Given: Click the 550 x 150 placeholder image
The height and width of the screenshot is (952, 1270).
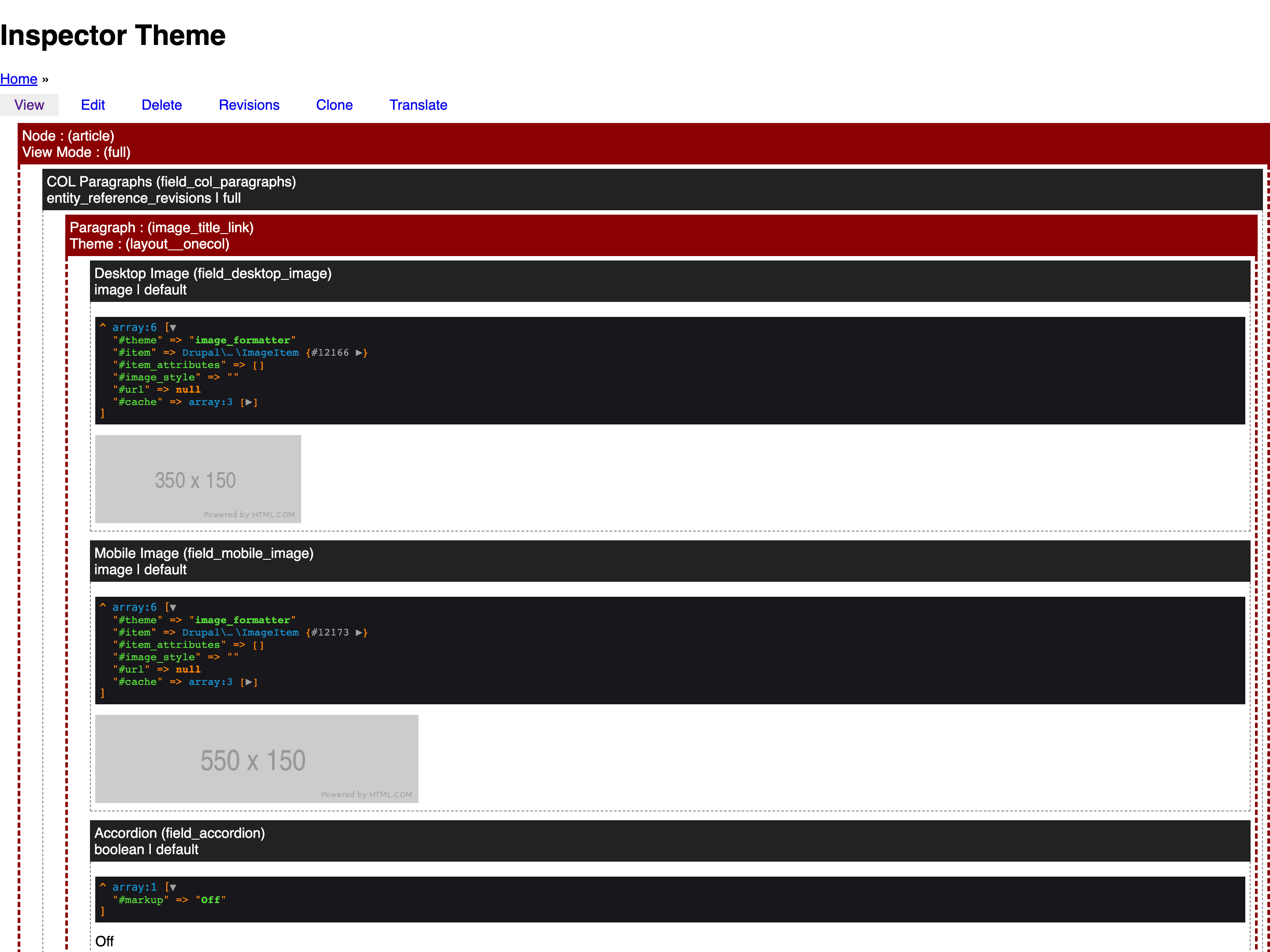Looking at the screenshot, I should click(257, 759).
